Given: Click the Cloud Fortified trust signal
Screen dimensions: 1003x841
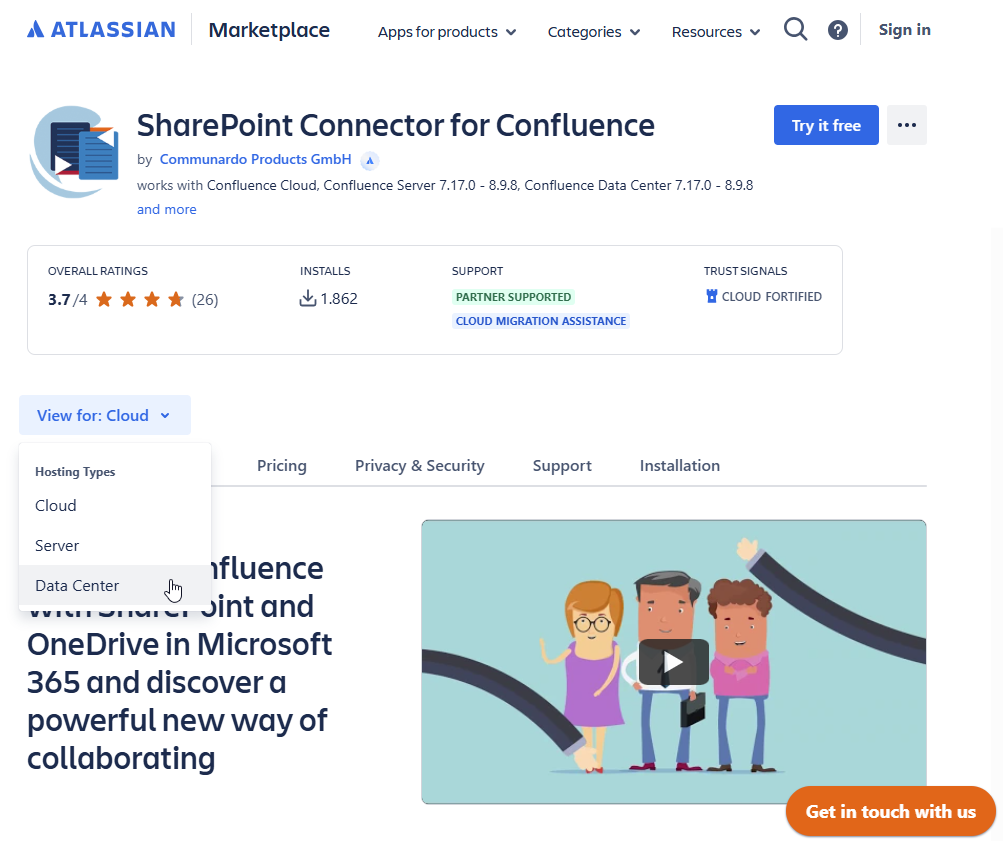Looking at the screenshot, I should 764,297.
